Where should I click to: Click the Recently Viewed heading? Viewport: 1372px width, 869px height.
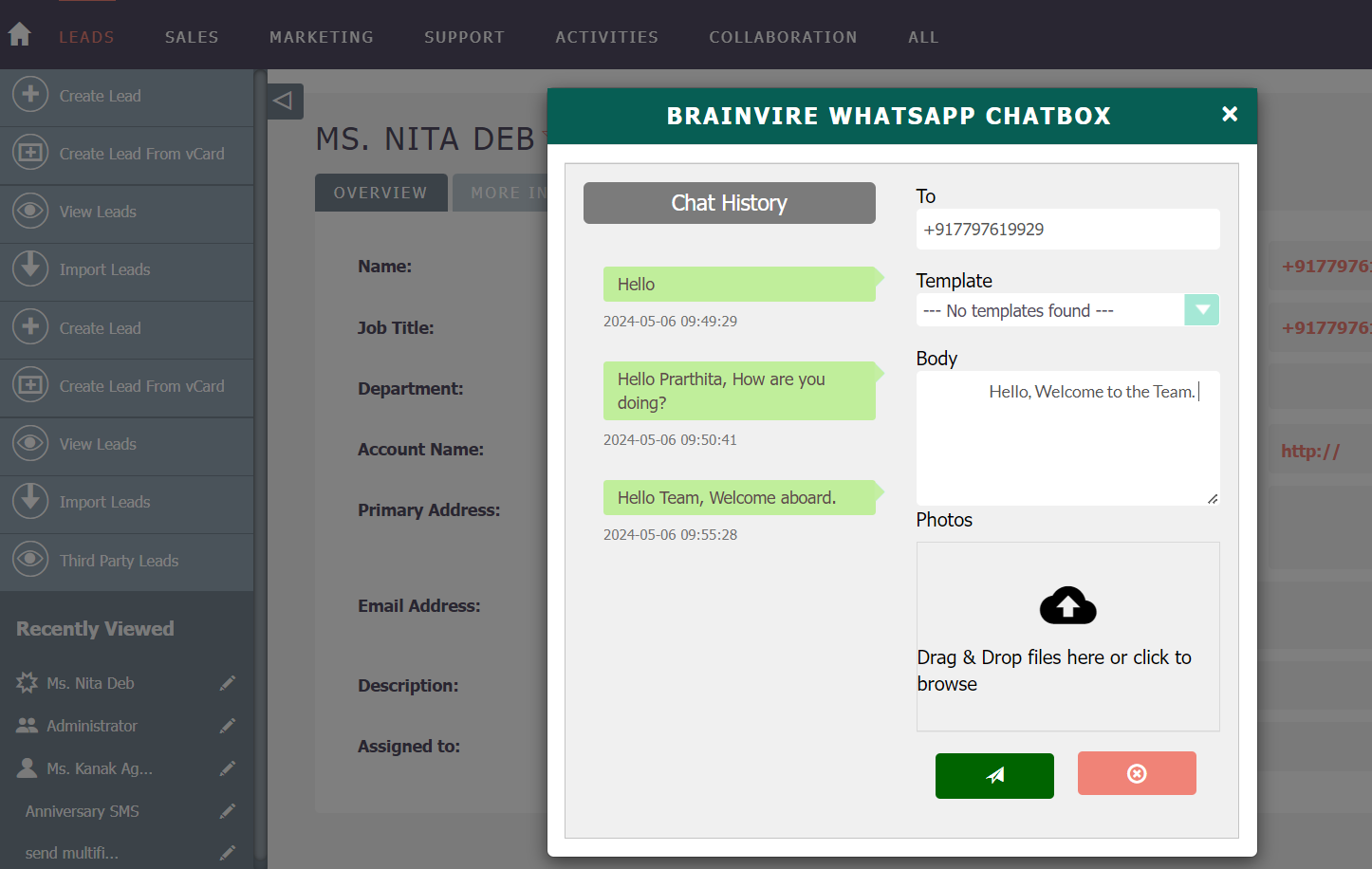95,629
